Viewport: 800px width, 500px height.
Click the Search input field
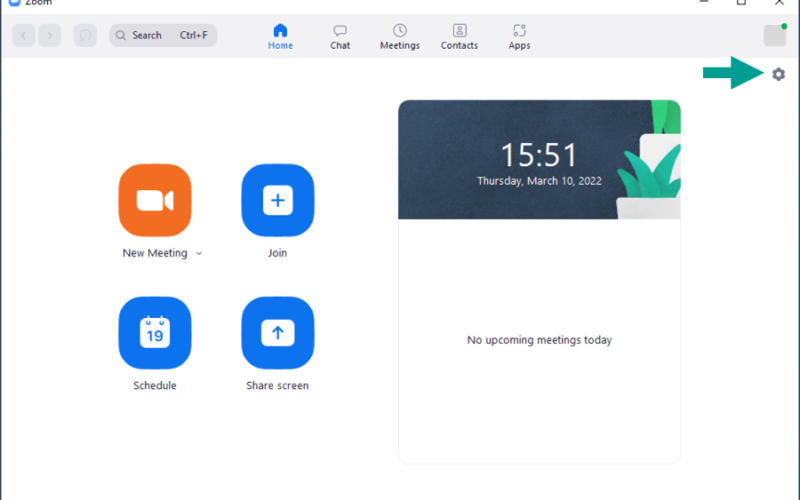pyautogui.click(x=163, y=35)
